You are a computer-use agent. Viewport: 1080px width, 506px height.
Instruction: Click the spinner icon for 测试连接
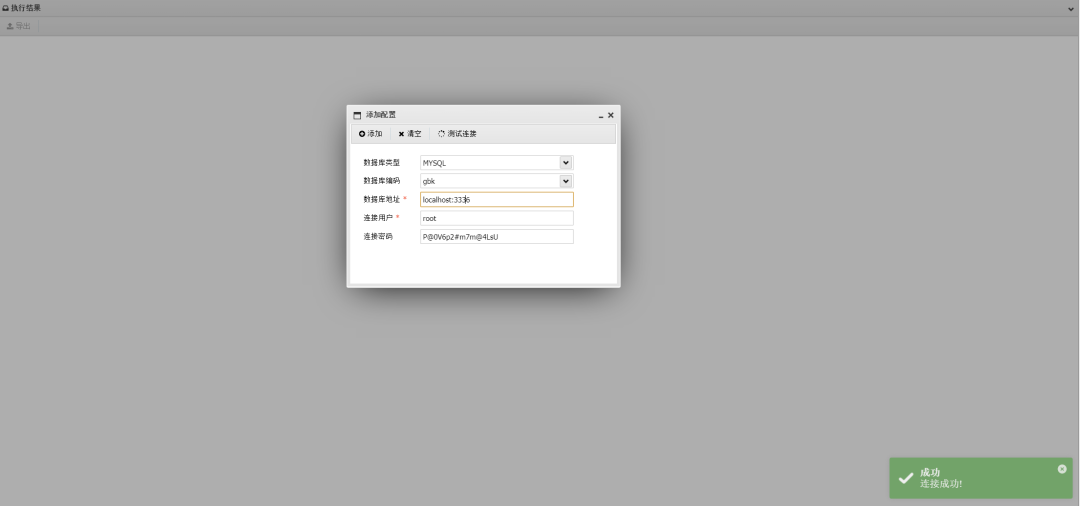(x=442, y=134)
